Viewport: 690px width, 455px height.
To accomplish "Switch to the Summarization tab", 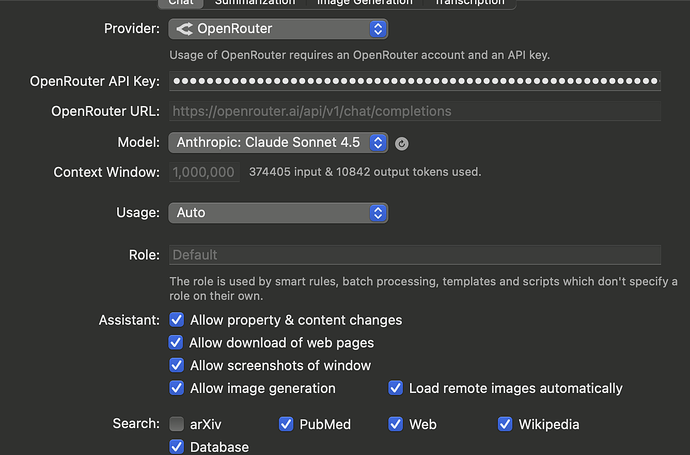I will coord(254,3).
